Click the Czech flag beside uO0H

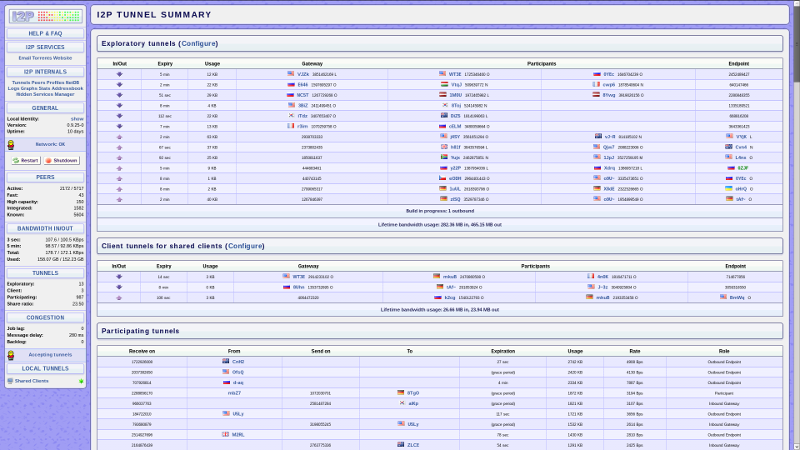point(442,179)
